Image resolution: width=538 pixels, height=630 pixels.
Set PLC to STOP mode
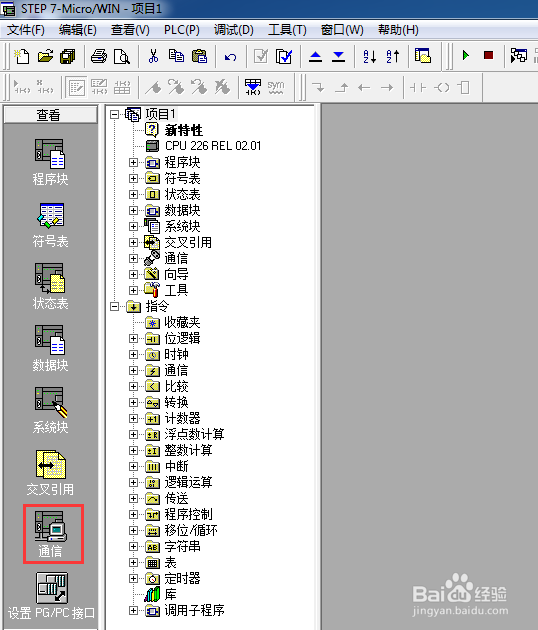click(x=489, y=55)
